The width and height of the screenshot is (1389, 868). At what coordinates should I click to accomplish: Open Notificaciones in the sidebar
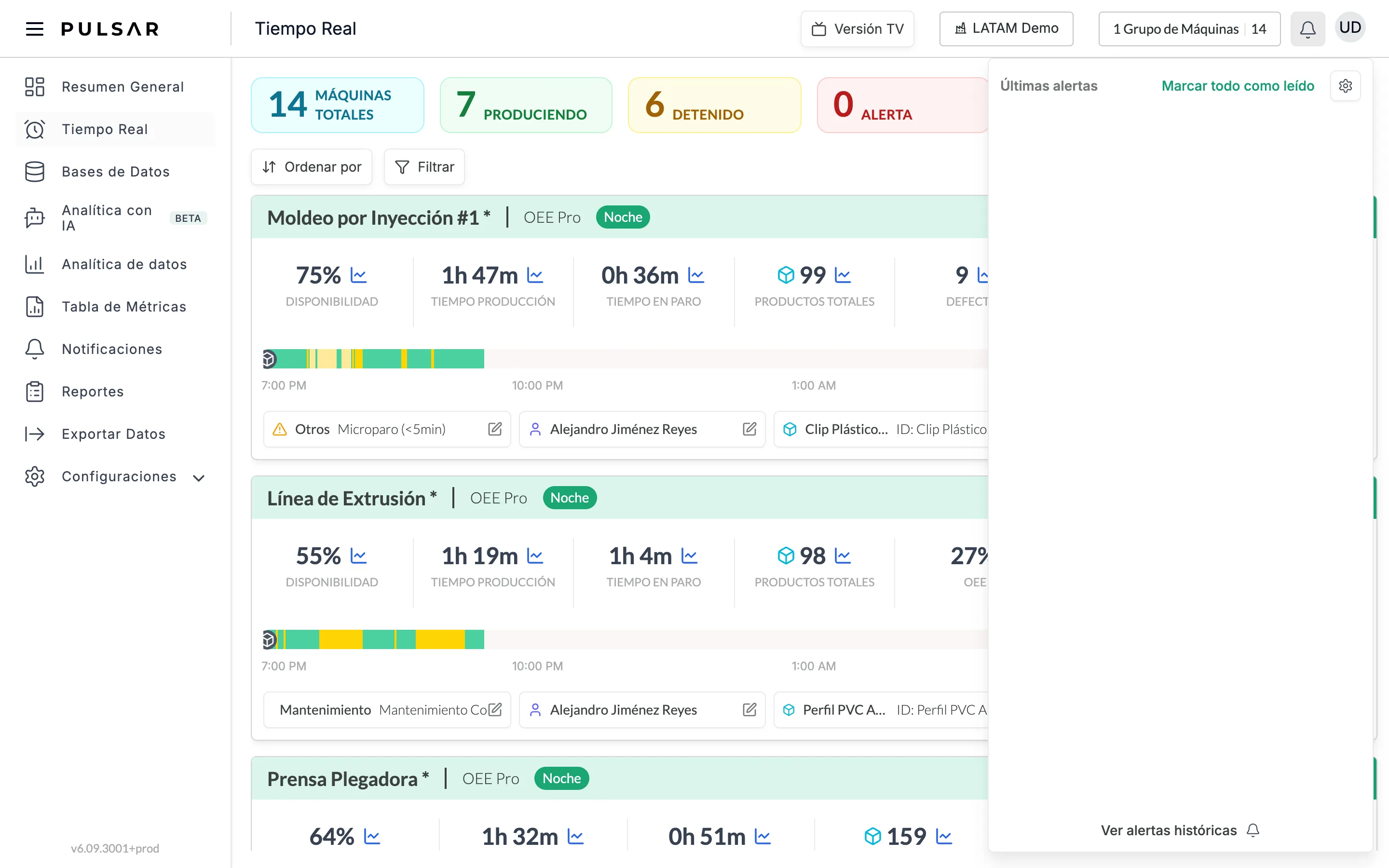(x=116, y=349)
